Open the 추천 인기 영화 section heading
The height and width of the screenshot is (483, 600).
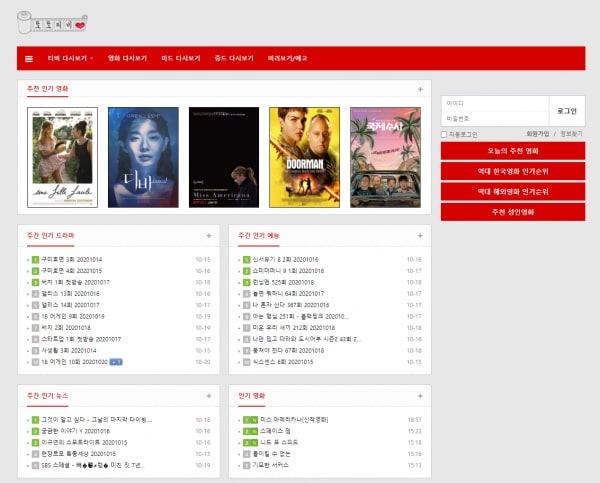click(47, 89)
